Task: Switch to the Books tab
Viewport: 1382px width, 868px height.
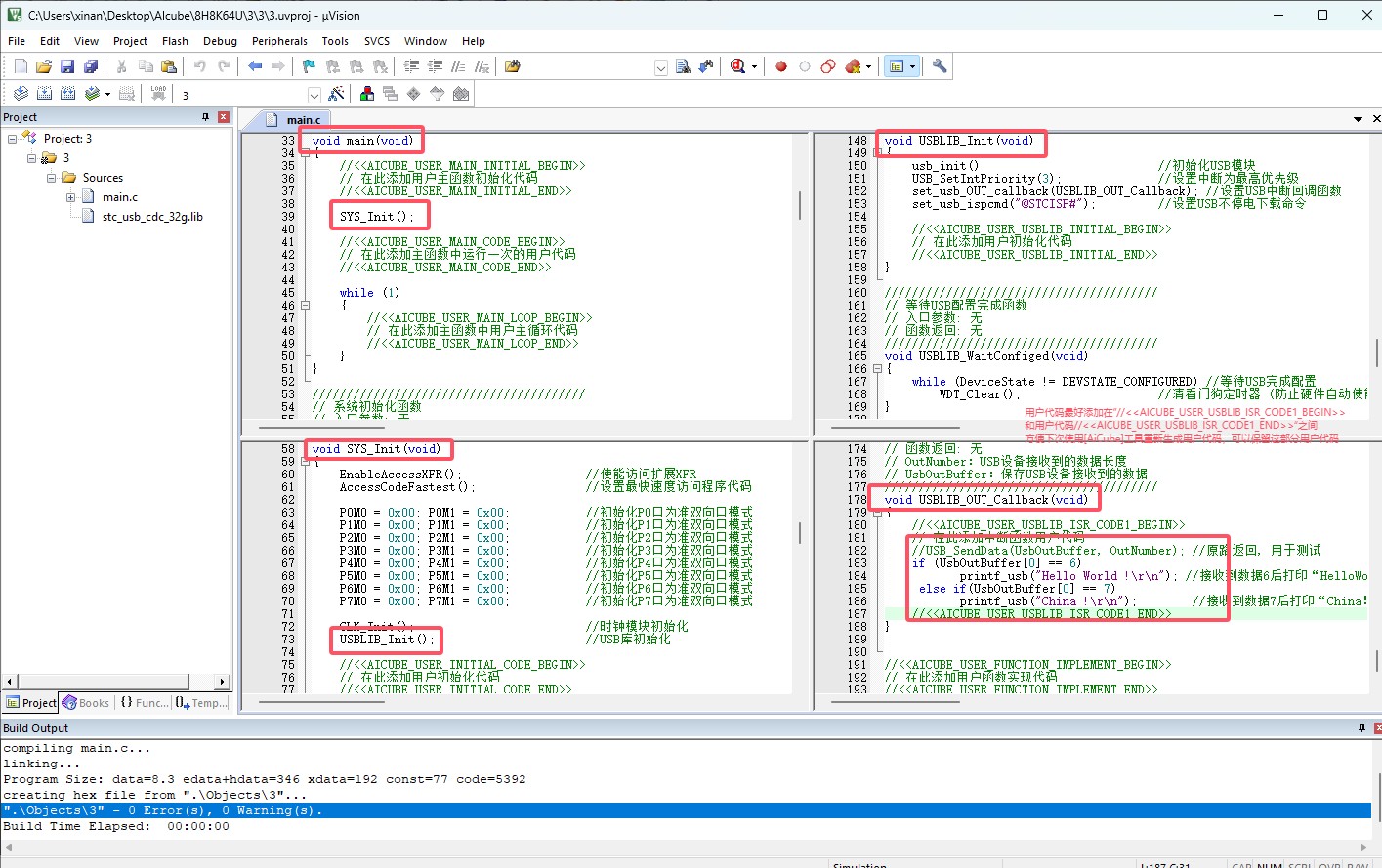Action: point(86,703)
